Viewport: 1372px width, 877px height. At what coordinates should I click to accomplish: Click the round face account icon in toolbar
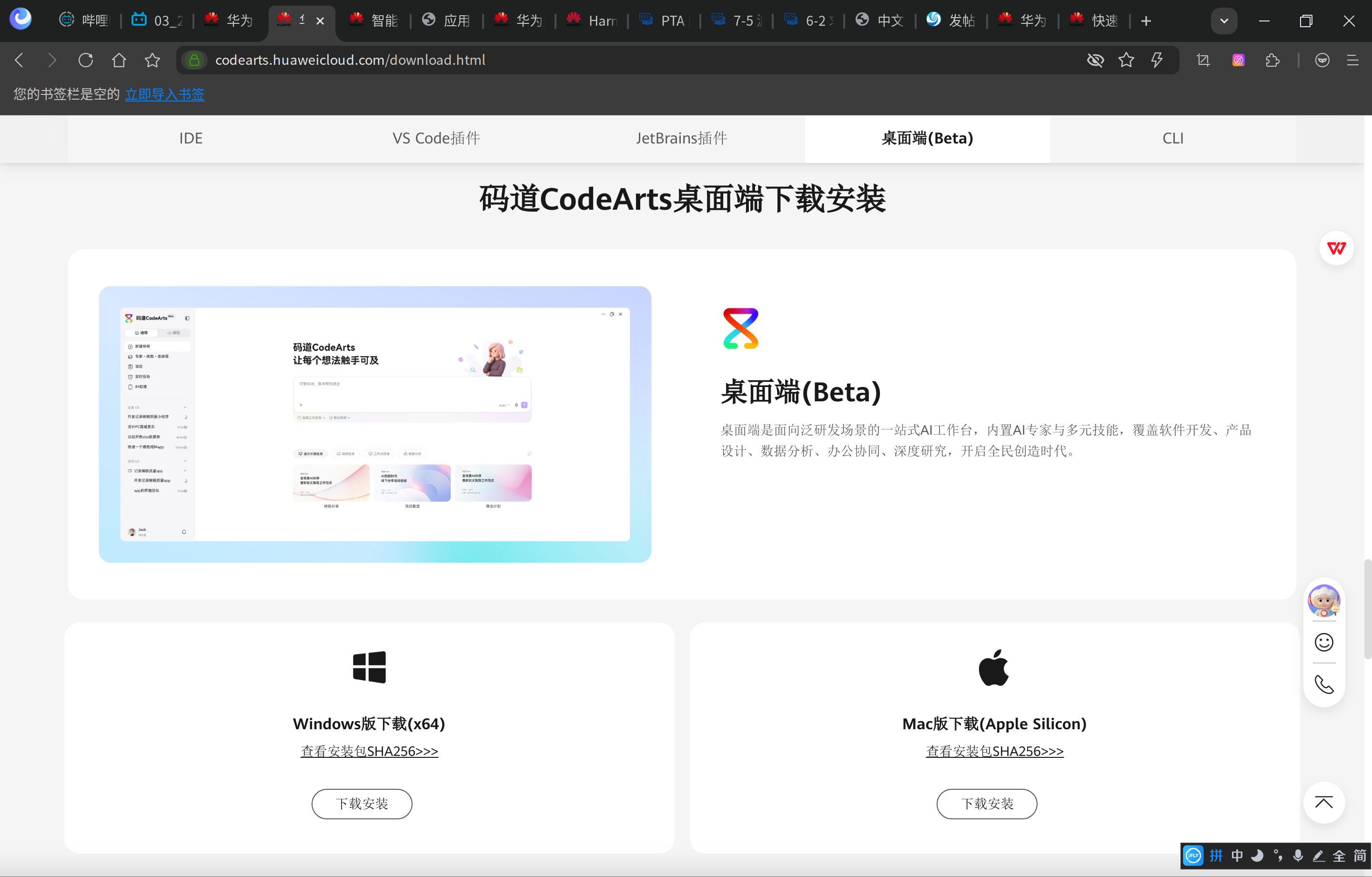pos(1322,60)
